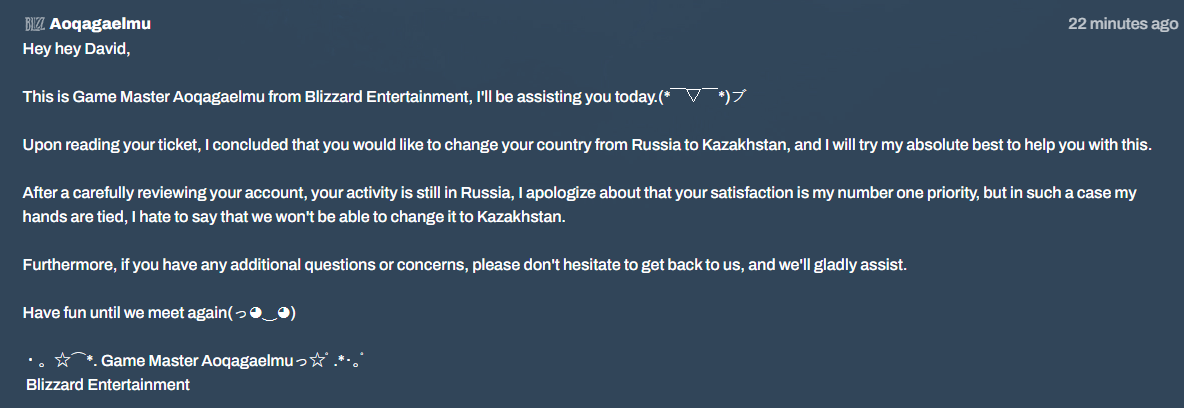Click the waving kaomoji after "assisting you today"
Screen dimensions: 1184x408
(703, 97)
